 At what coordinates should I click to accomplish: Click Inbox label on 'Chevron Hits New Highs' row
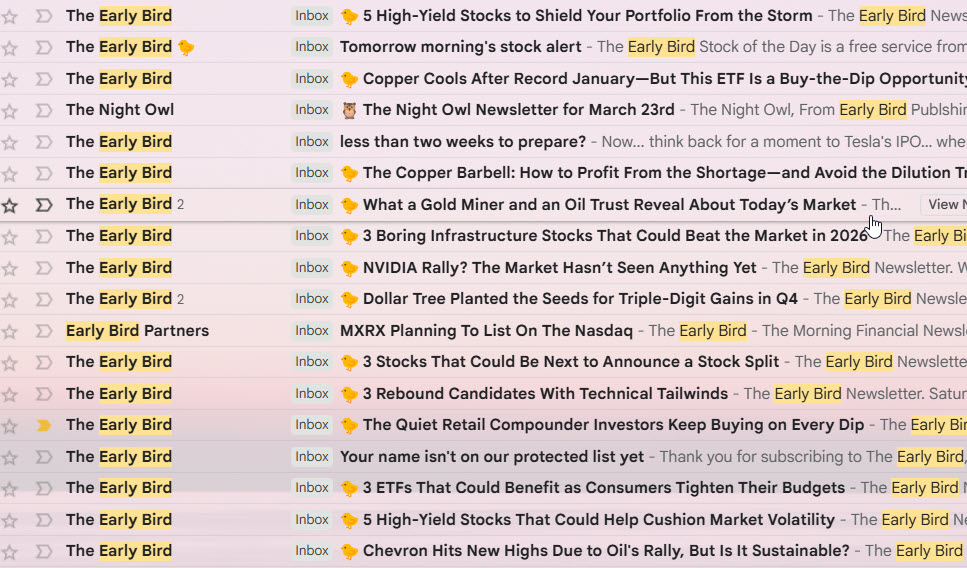click(311, 551)
